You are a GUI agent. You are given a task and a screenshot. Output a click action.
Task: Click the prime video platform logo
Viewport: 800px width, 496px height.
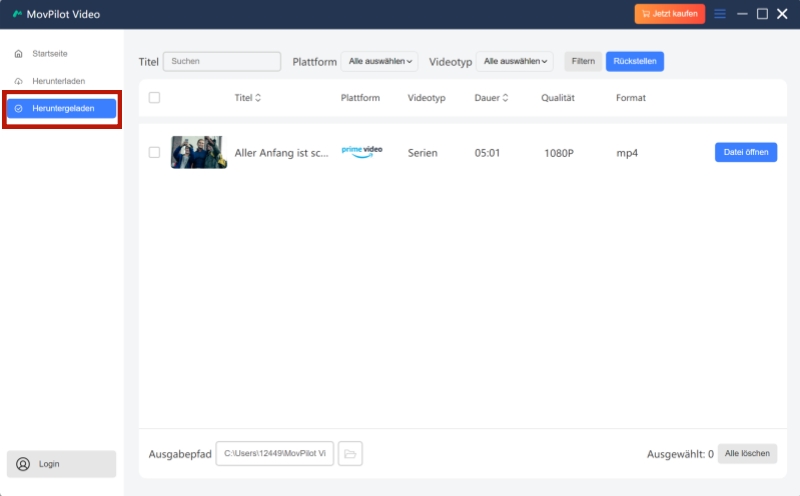(x=362, y=152)
